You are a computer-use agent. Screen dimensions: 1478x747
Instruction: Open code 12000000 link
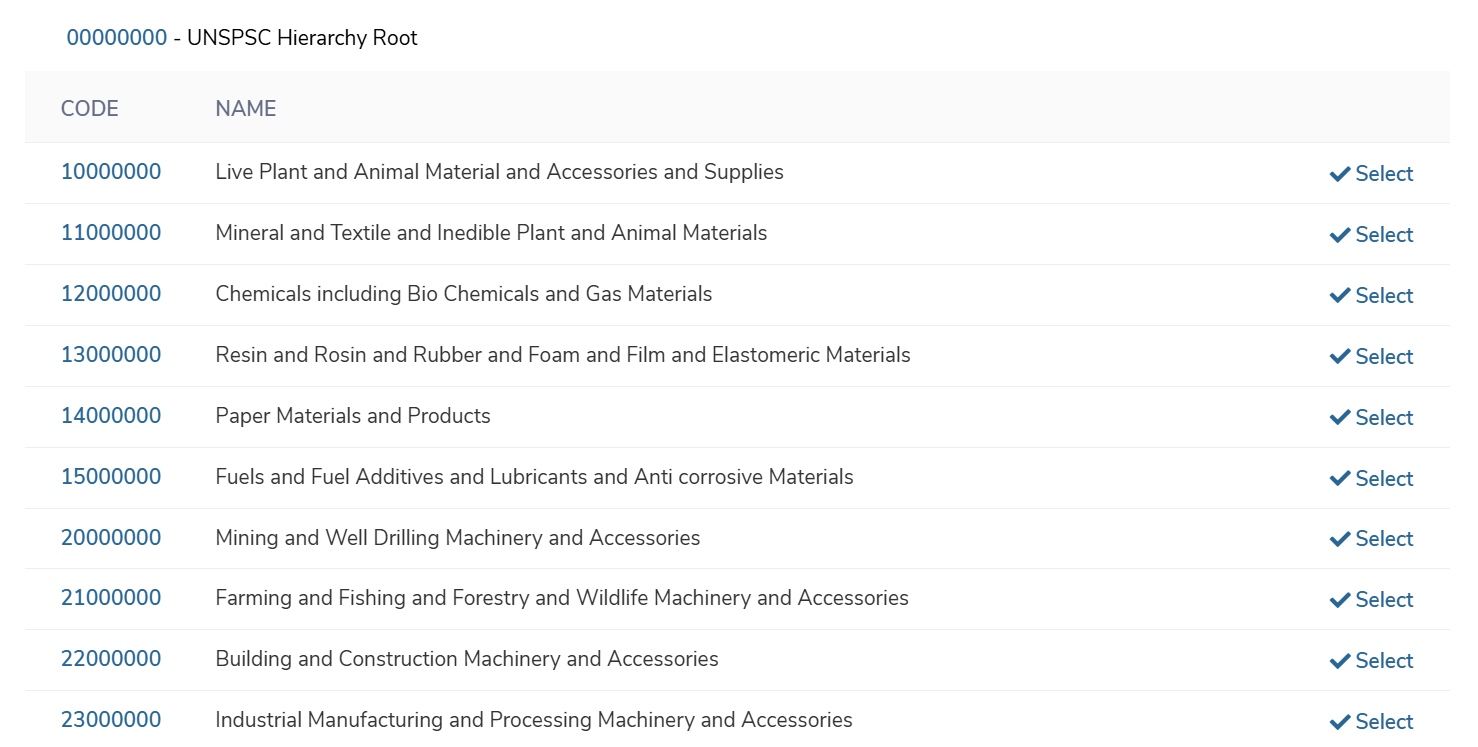pyautogui.click(x=111, y=294)
